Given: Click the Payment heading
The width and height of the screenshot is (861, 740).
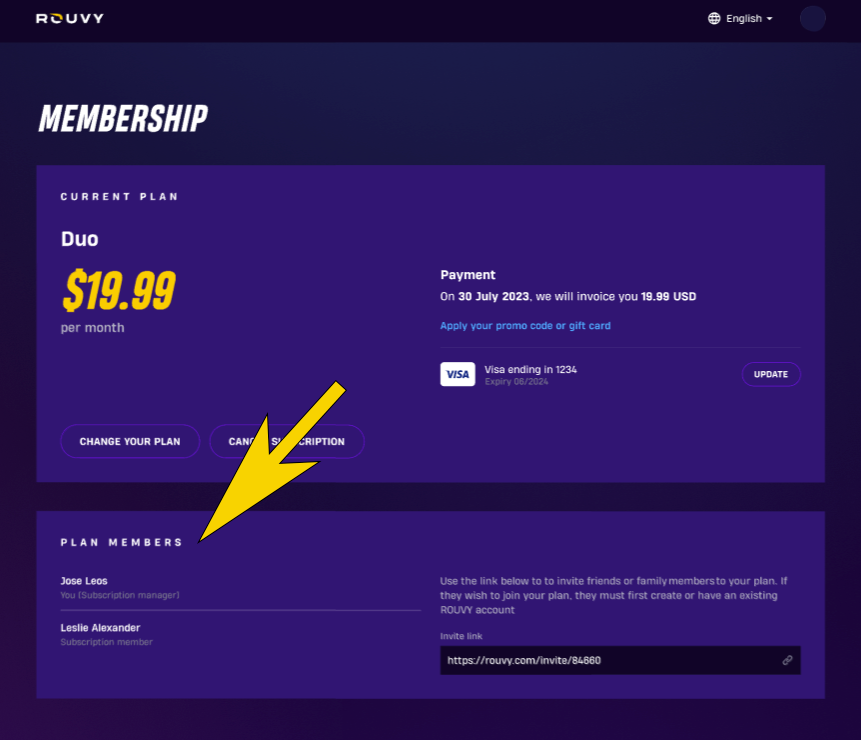Looking at the screenshot, I should 468,275.
